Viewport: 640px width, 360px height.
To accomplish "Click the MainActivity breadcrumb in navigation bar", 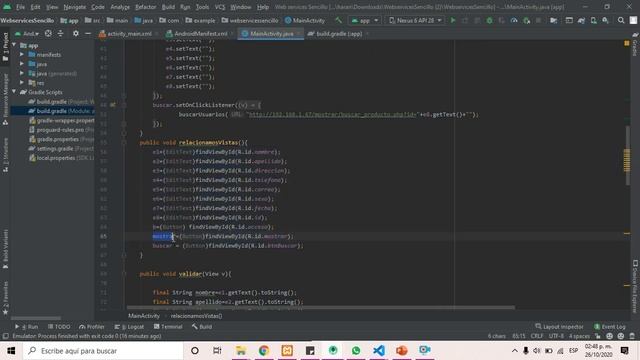I will 305,20.
